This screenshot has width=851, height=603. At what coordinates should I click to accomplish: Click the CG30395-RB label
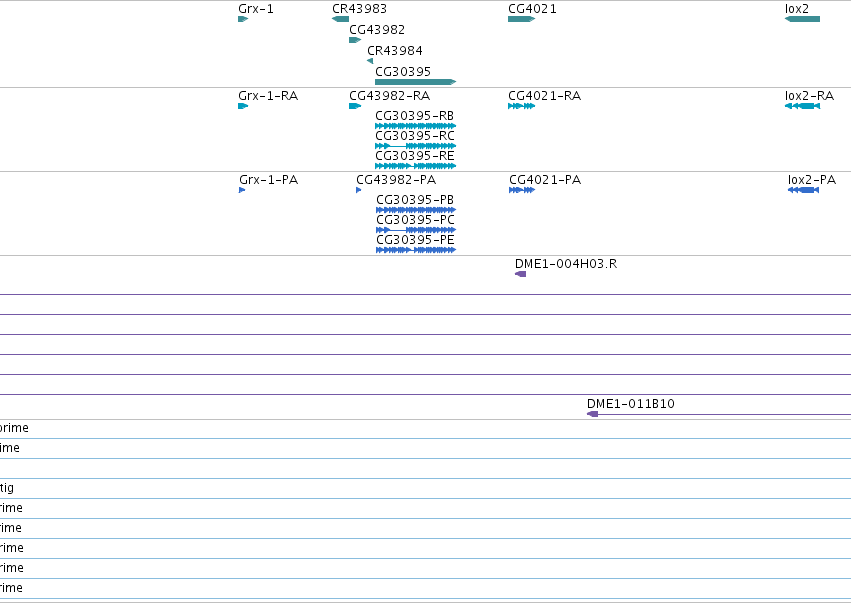415,116
